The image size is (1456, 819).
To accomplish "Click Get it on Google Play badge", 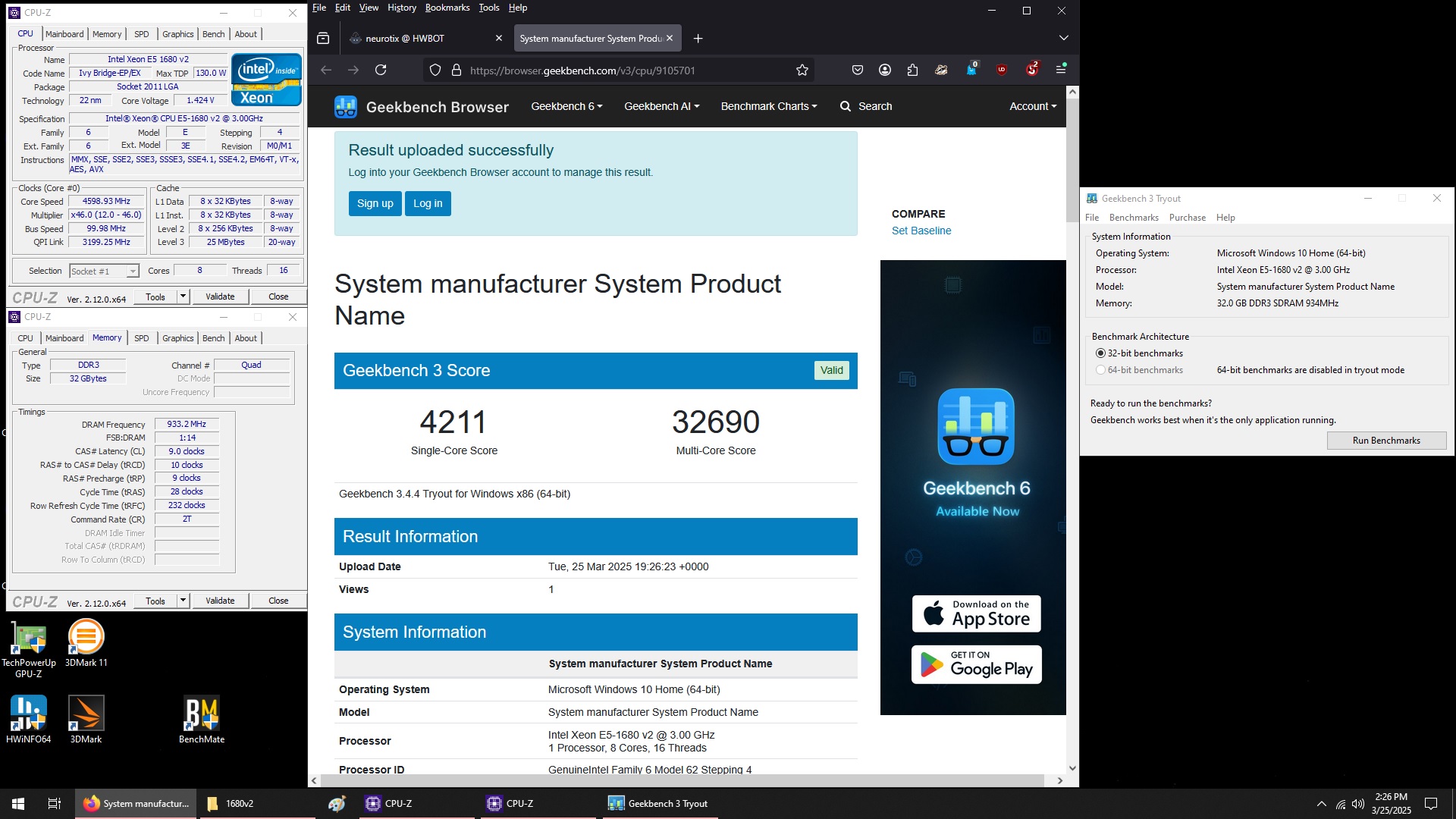I will (x=977, y=665).
